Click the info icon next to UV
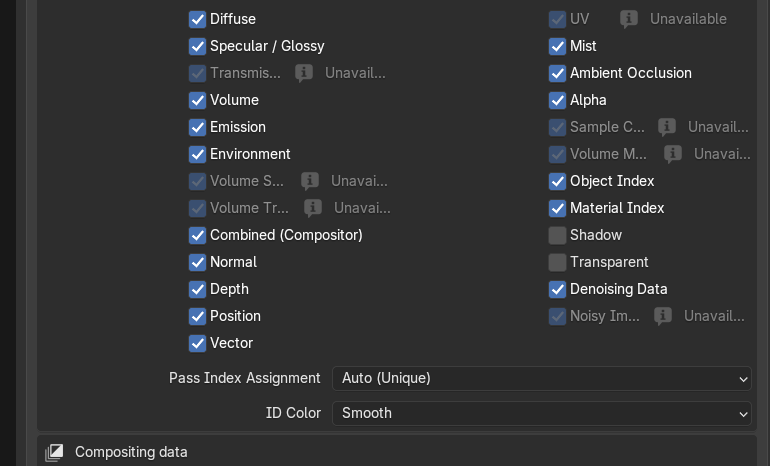 629,19
